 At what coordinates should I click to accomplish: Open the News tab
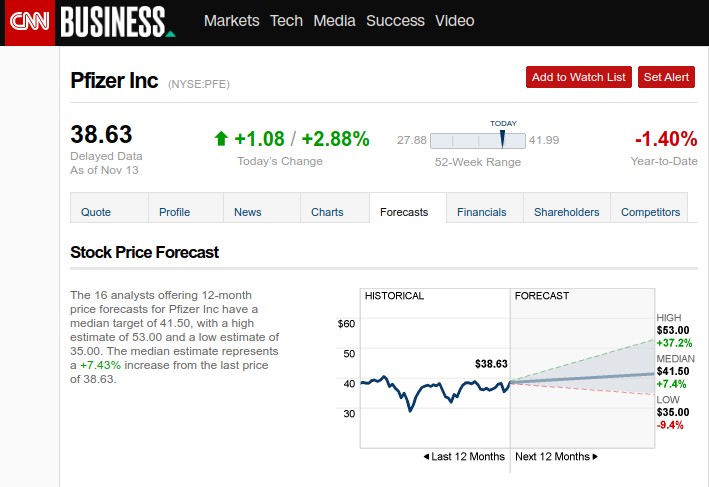pyautogui.click(x=248, y=212)
